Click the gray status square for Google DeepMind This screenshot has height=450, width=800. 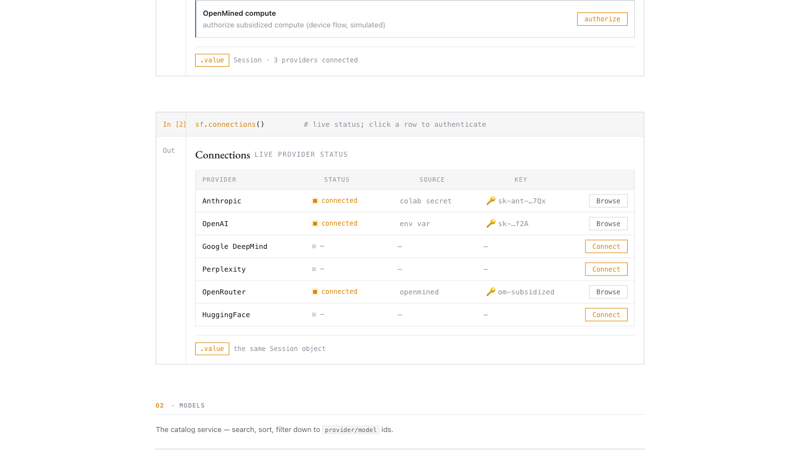[314, 246]
